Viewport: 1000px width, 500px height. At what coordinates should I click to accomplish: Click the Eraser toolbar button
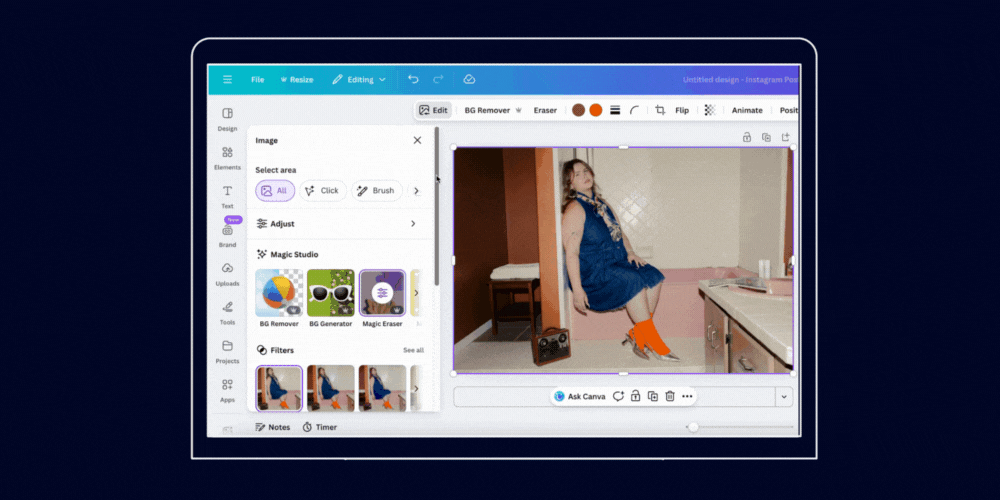[545, 110]
